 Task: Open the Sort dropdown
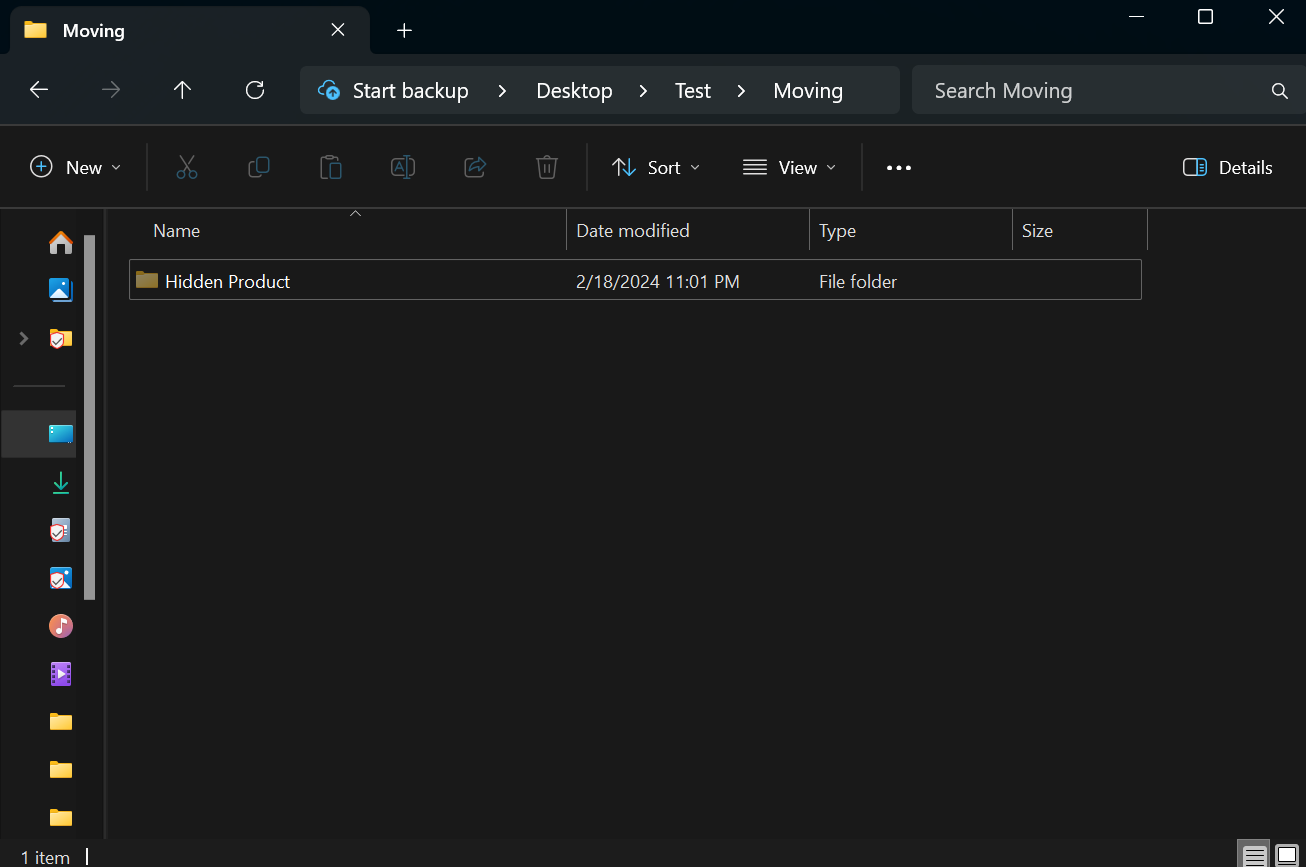click(x=656, y=167)
